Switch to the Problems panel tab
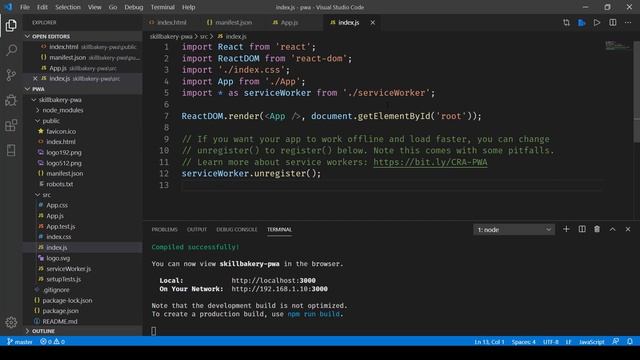640x360 pixels. (164, 230)
